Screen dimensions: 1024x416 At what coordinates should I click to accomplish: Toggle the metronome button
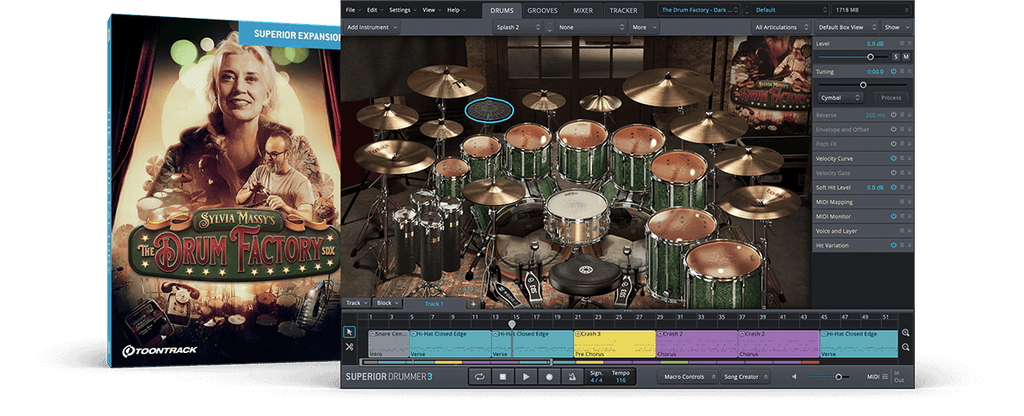pyautogui.click(x=573, y=377)
